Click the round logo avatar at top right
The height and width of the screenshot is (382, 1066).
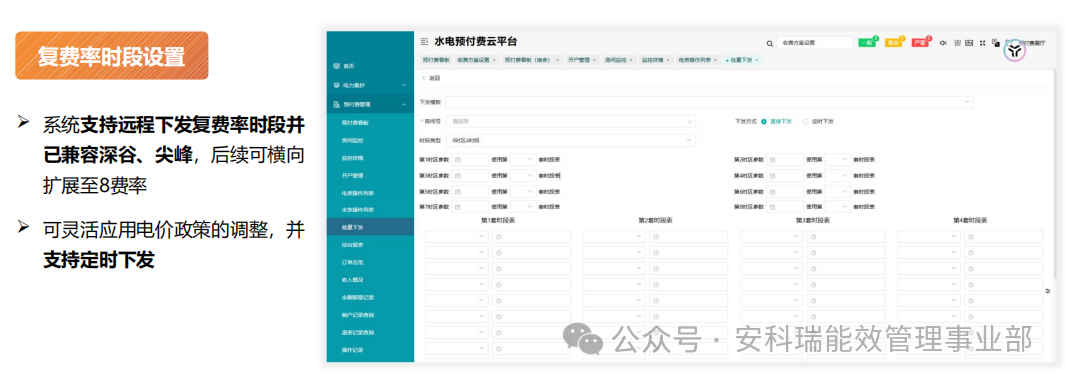(1015, 51)
